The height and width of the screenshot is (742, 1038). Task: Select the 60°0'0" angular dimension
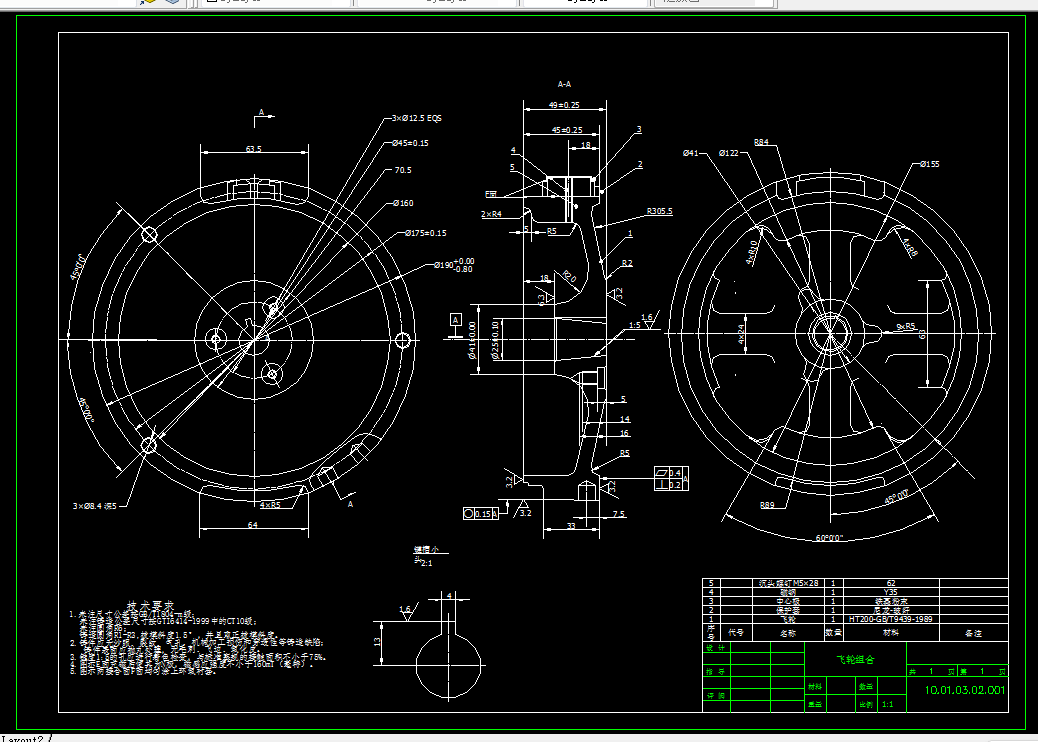(x=829, y=538)
